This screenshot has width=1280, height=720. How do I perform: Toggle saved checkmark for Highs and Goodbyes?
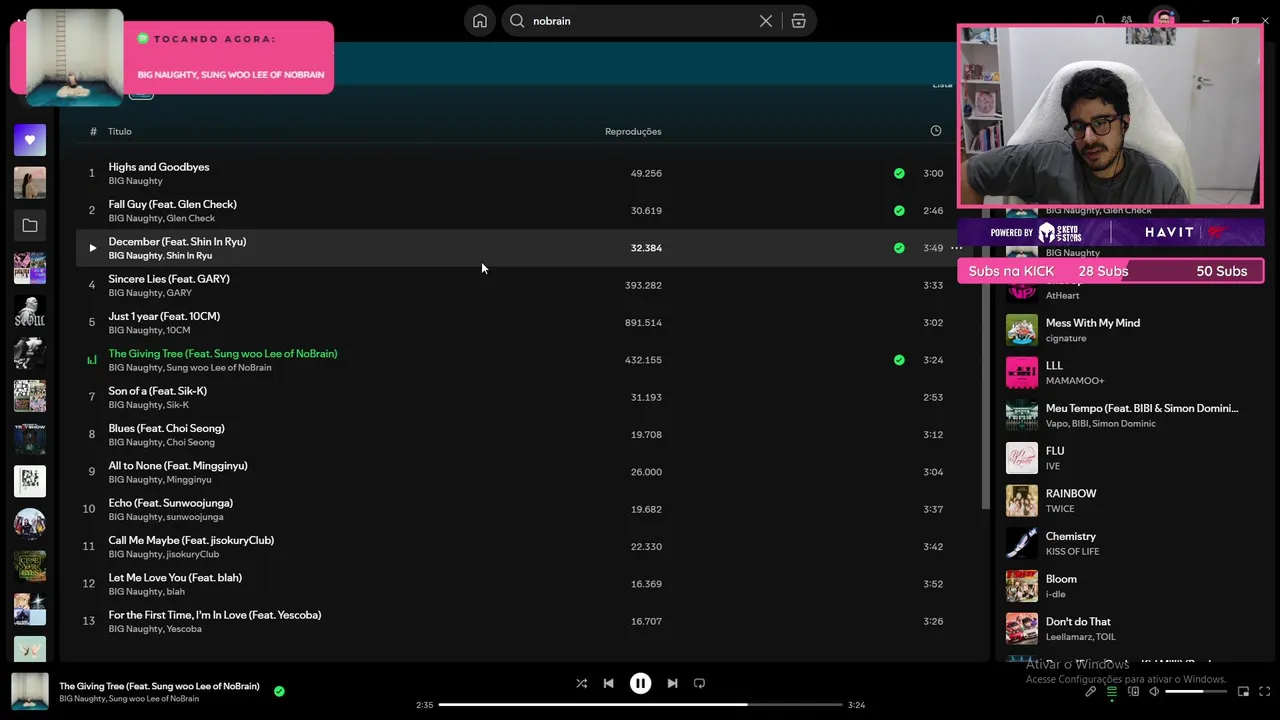point(899,173)
